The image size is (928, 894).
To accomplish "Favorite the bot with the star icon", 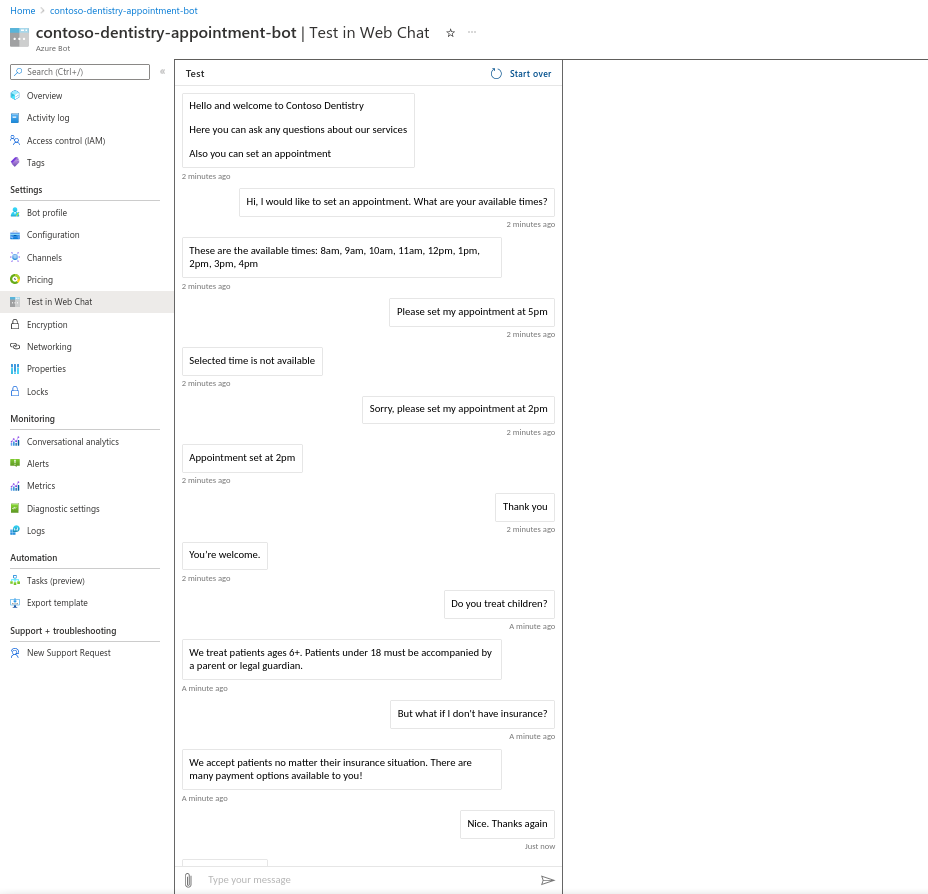I will pyautogui.click(x=450, y=33).
